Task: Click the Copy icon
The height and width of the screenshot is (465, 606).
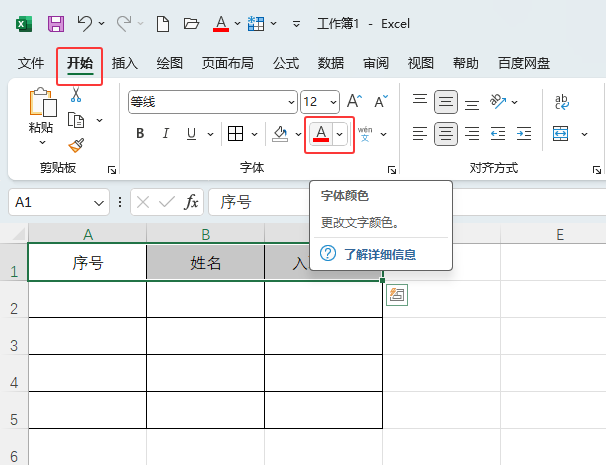Action: tap(76, 120)
